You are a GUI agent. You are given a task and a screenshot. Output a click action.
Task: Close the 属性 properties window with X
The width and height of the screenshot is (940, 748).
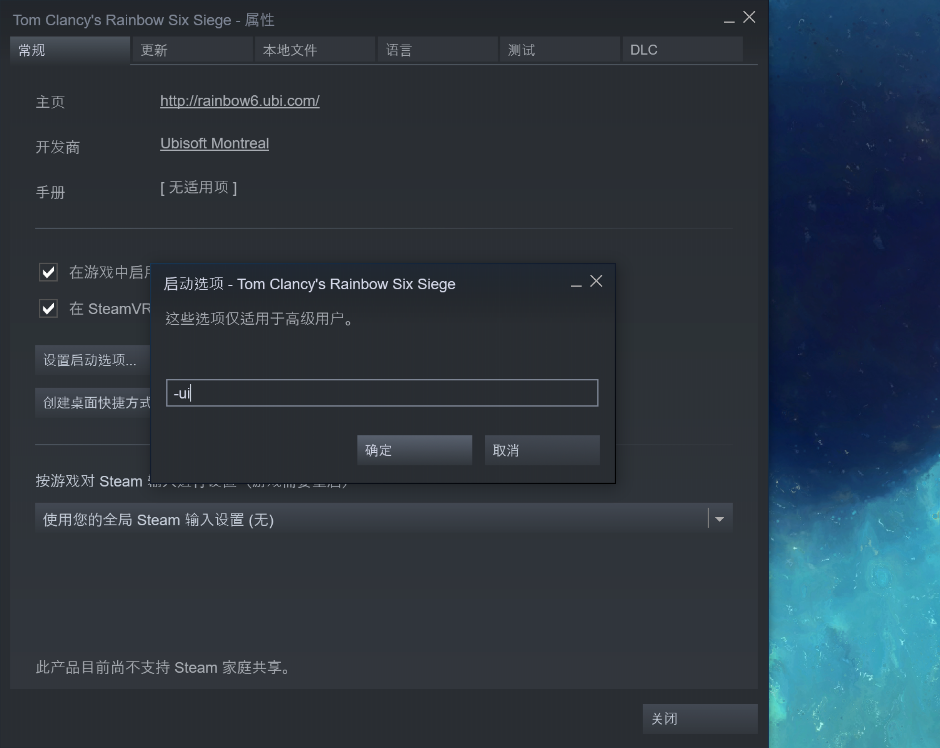[749, 17]
